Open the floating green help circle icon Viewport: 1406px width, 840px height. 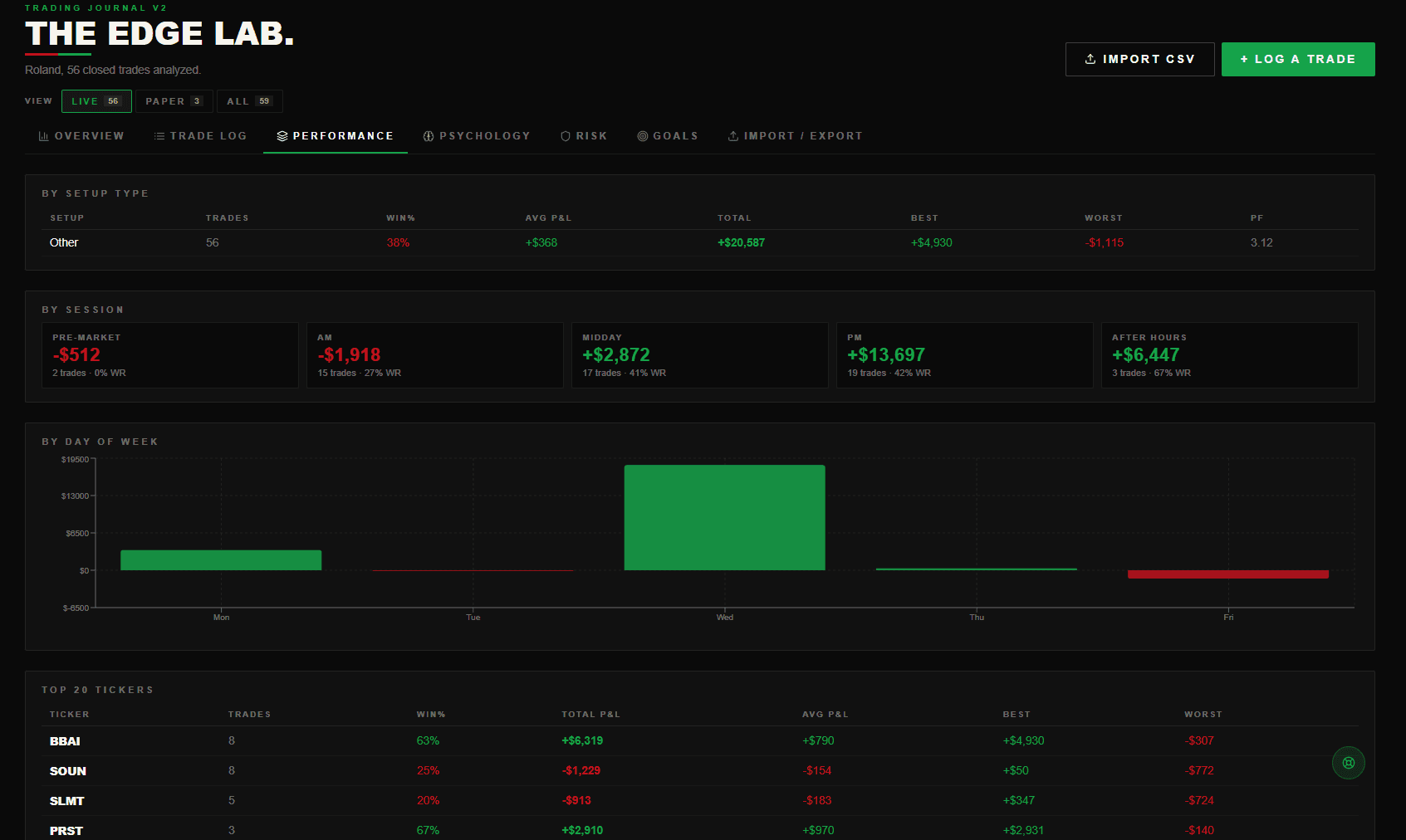pos(1349,763)
